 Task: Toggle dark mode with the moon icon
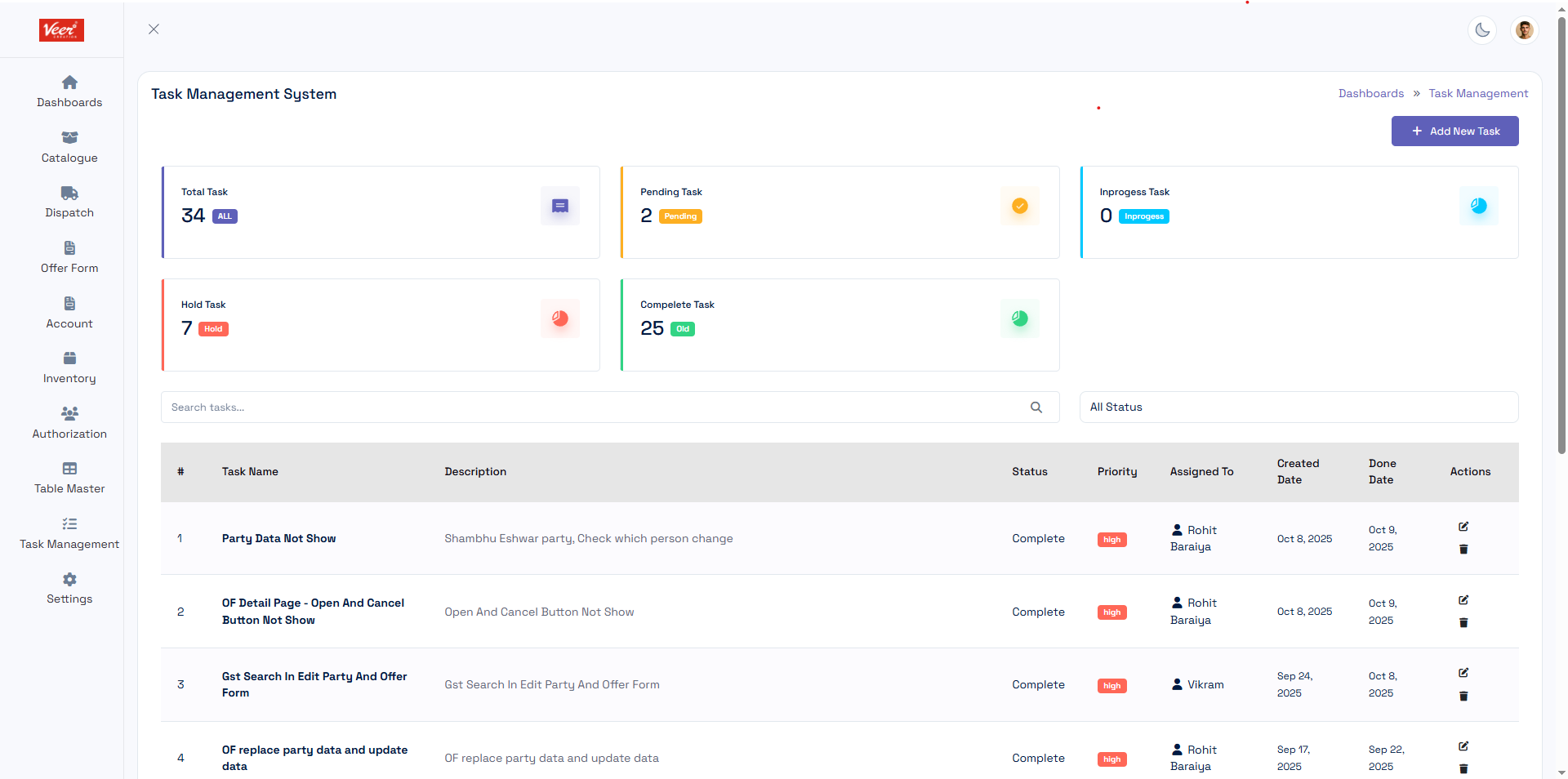1483,30
